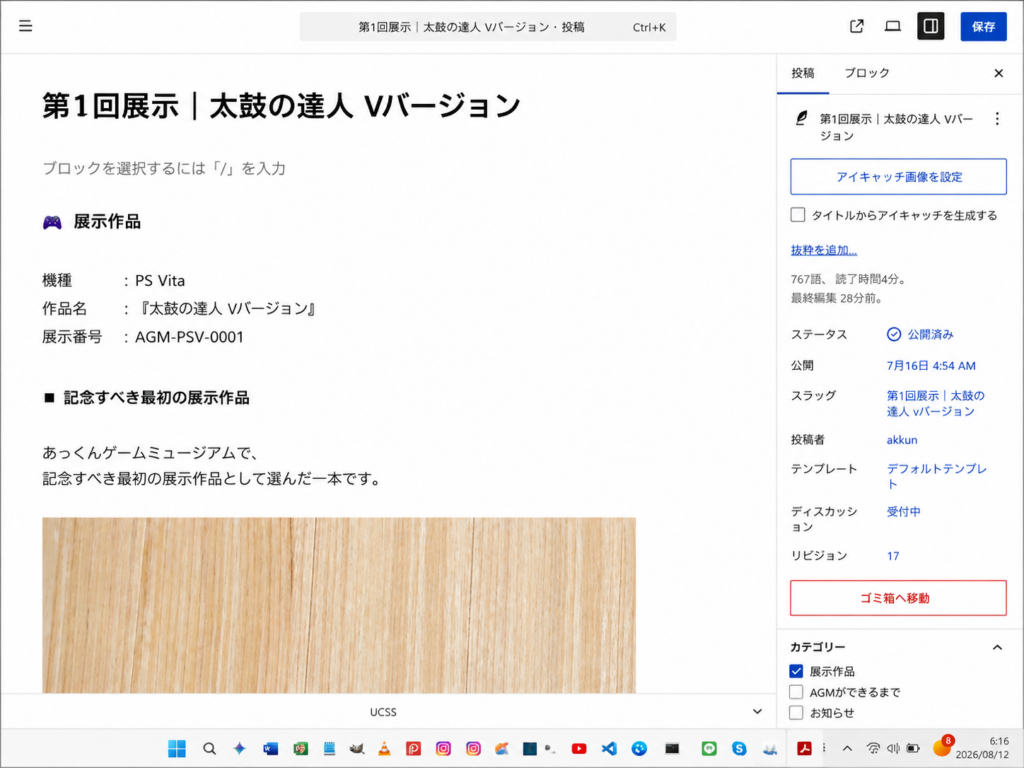The image size is (1024, 768).
Task: Close the settings sidebar with X
Action: click(998, 73)
